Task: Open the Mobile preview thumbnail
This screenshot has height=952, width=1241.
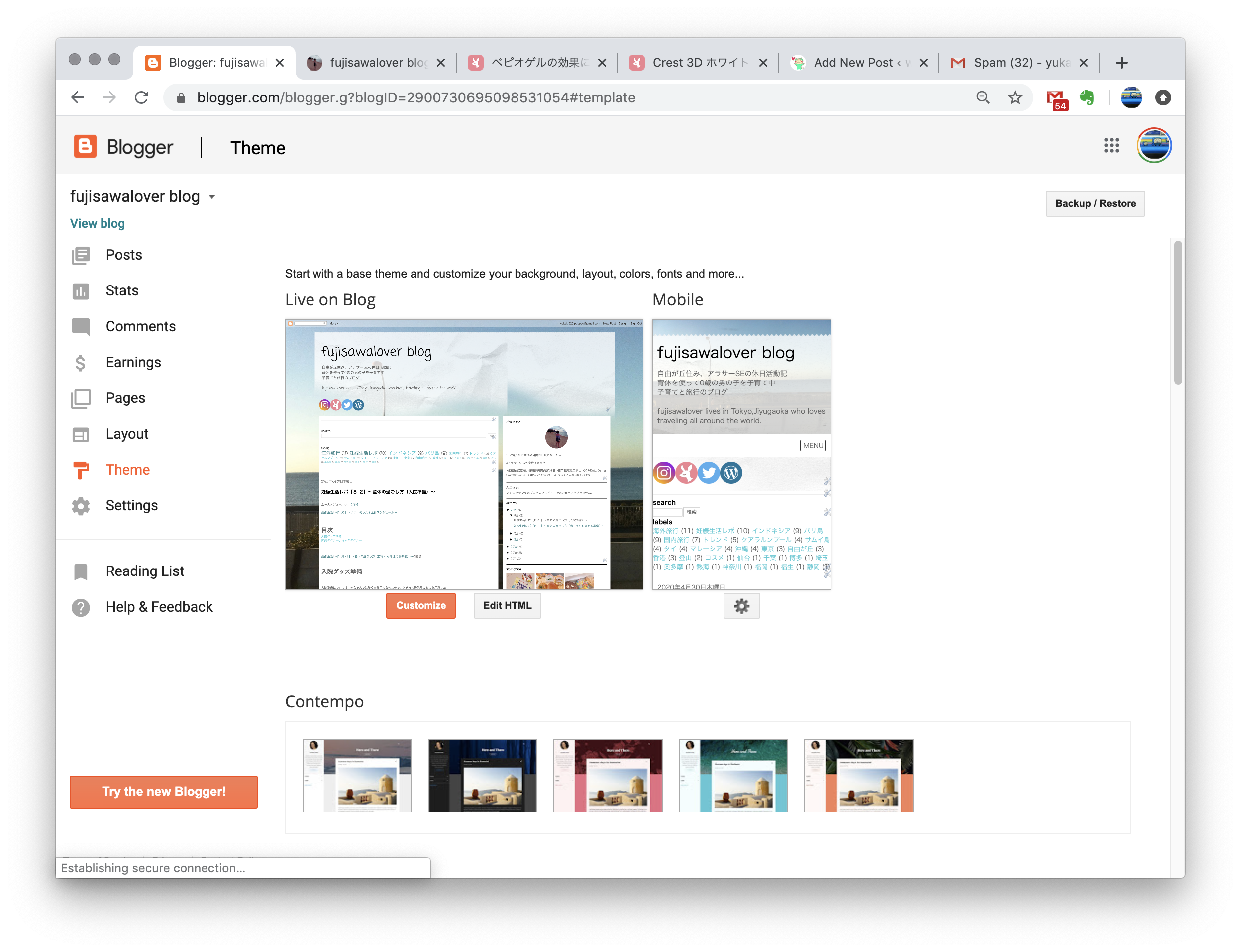Action: click(x=741, y=455)
